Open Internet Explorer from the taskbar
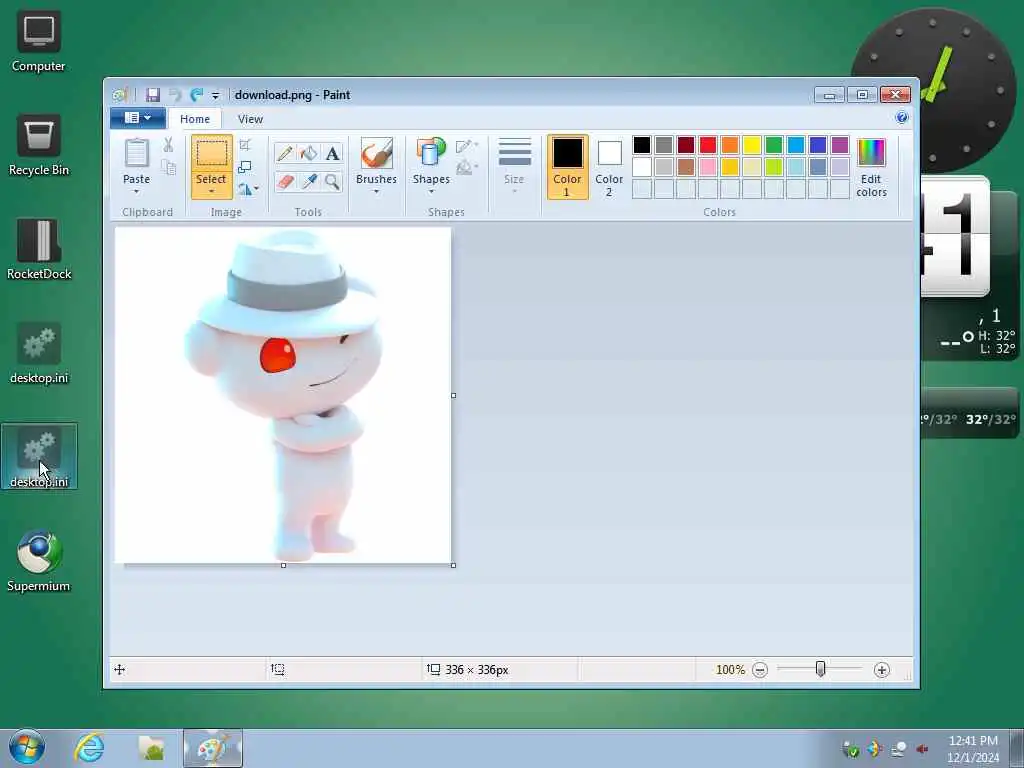The image size is (1024, 768). pyautogui.click(x=89, y=748)
